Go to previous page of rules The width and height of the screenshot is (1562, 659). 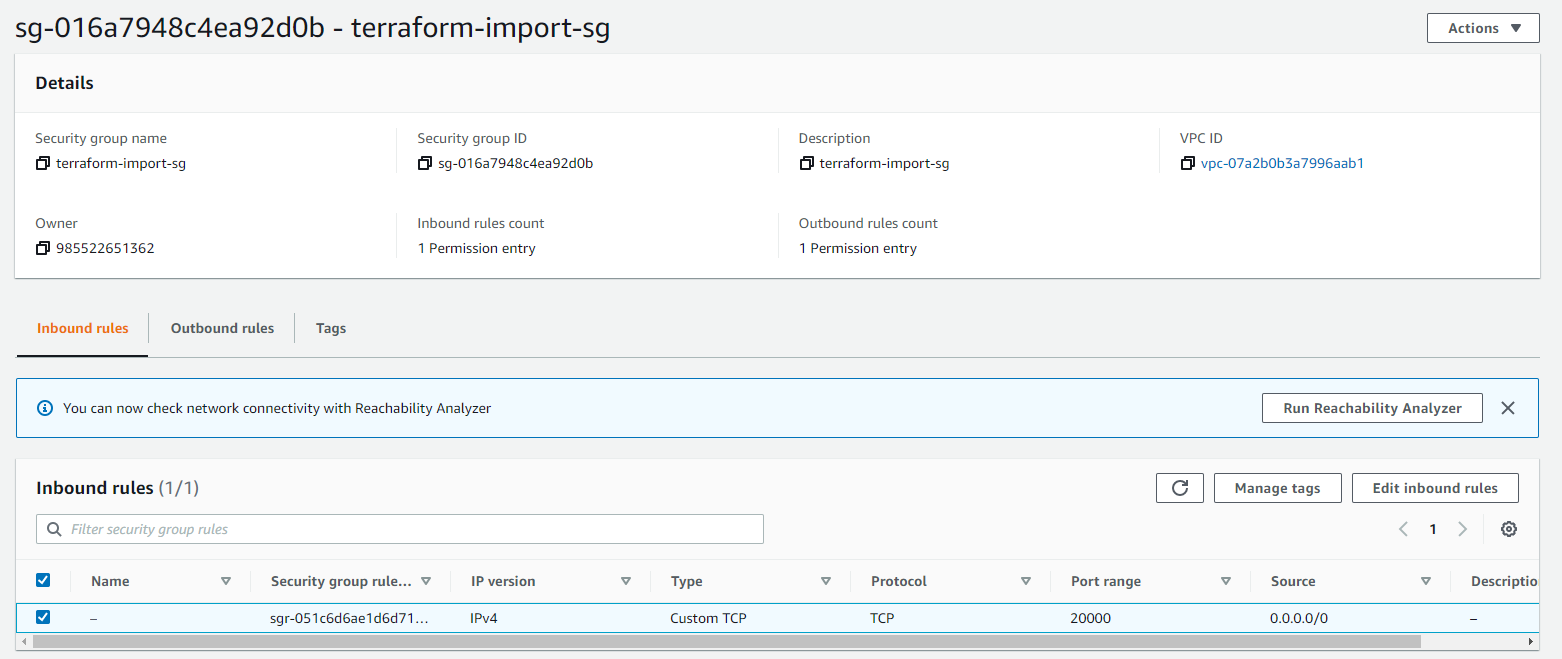[1403, 529]
